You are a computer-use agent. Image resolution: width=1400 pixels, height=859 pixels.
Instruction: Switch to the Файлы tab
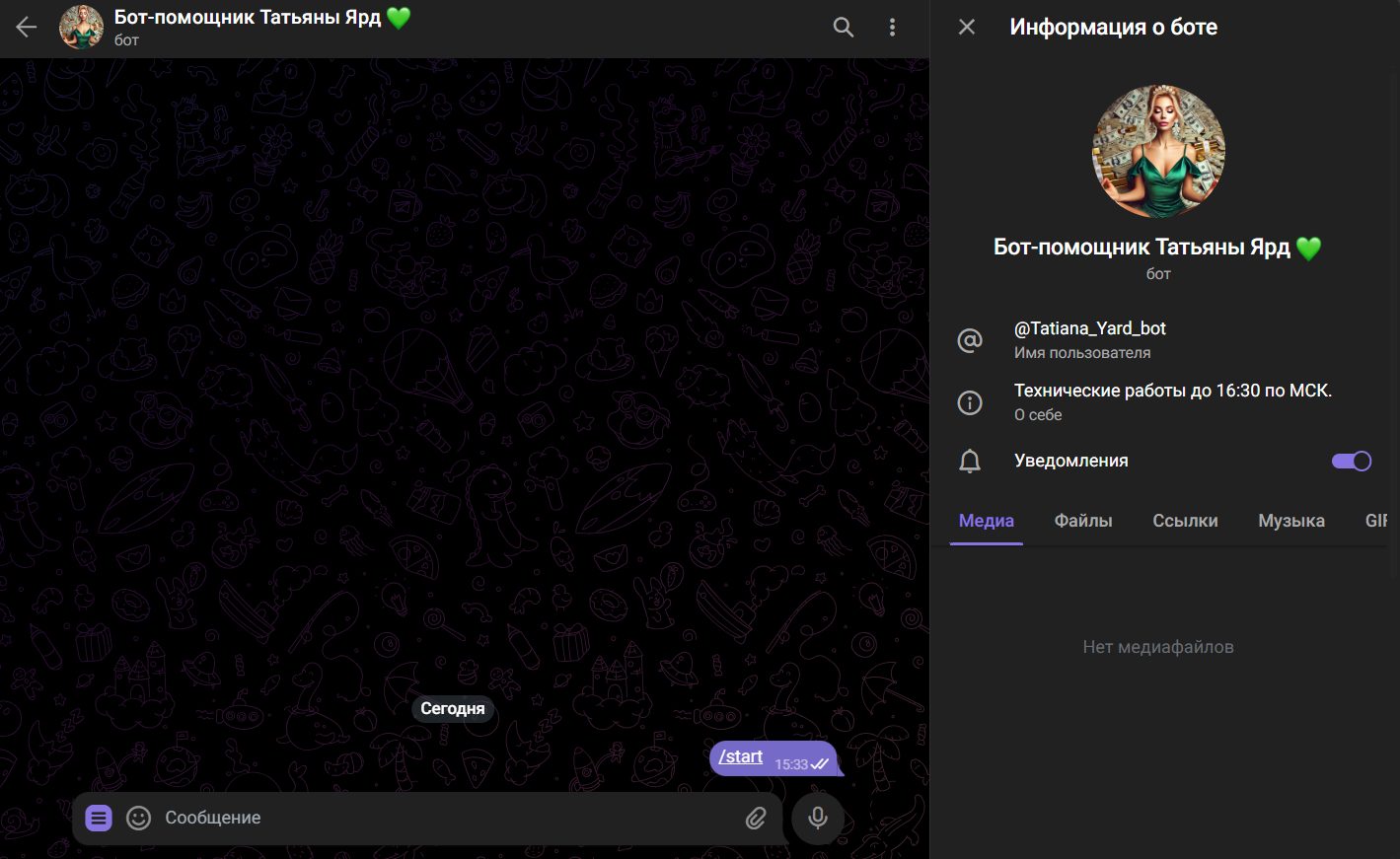[x=1082, y=521]
